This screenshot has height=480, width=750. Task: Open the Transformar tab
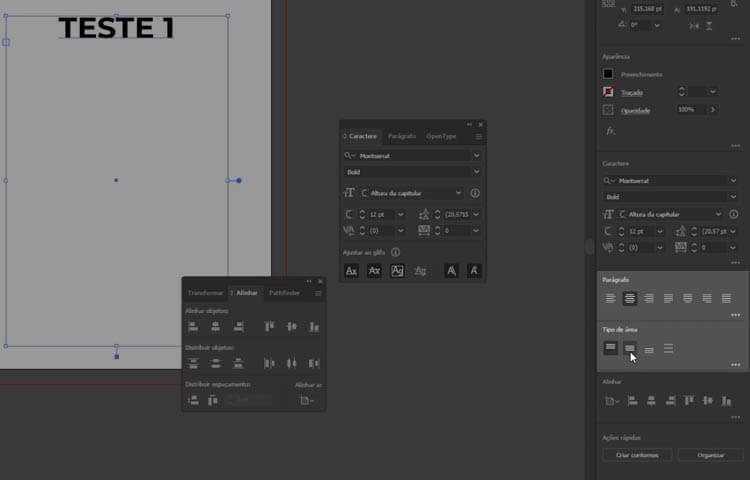pyautogui.click(x=205, y=293)
